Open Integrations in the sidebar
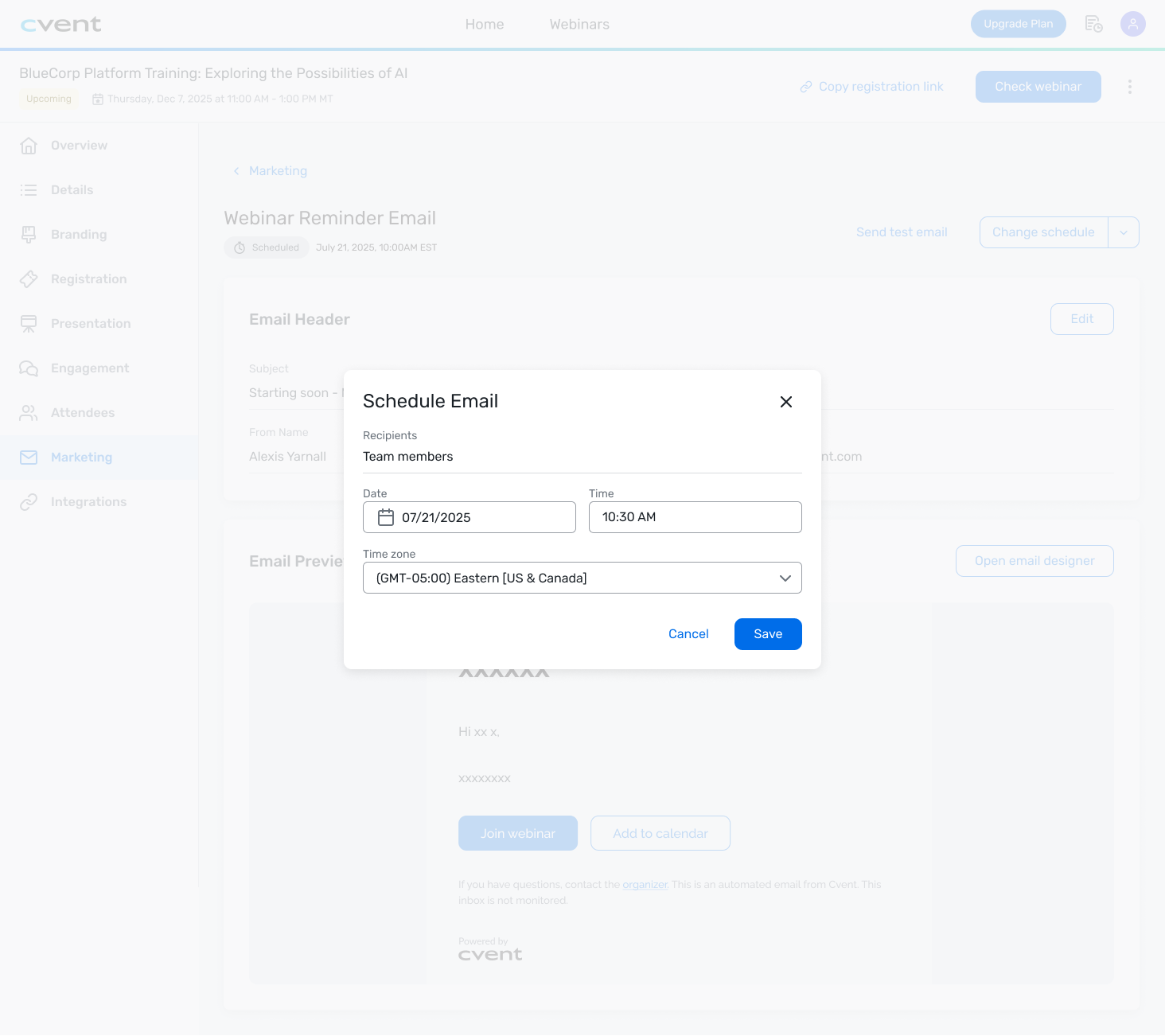The height and width of the screenshot is (1036, 1165). point(99,502)
